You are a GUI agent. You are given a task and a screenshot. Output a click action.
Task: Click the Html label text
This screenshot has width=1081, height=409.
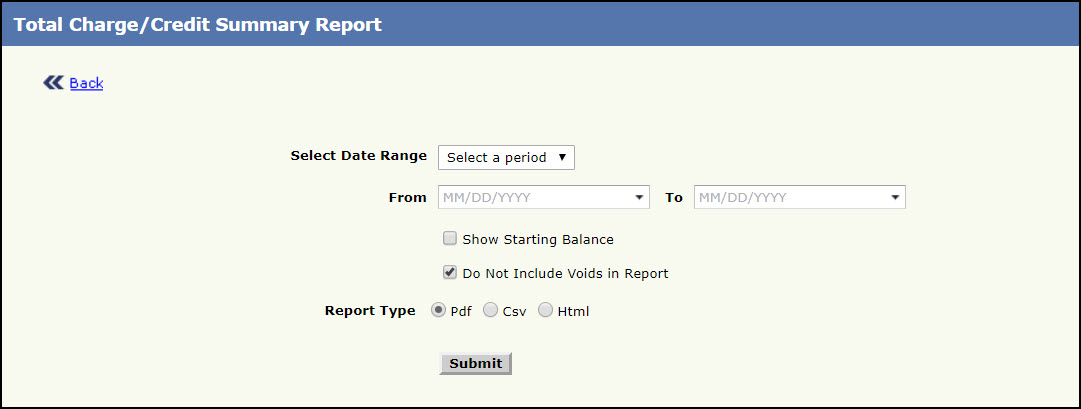pos(573,311)
